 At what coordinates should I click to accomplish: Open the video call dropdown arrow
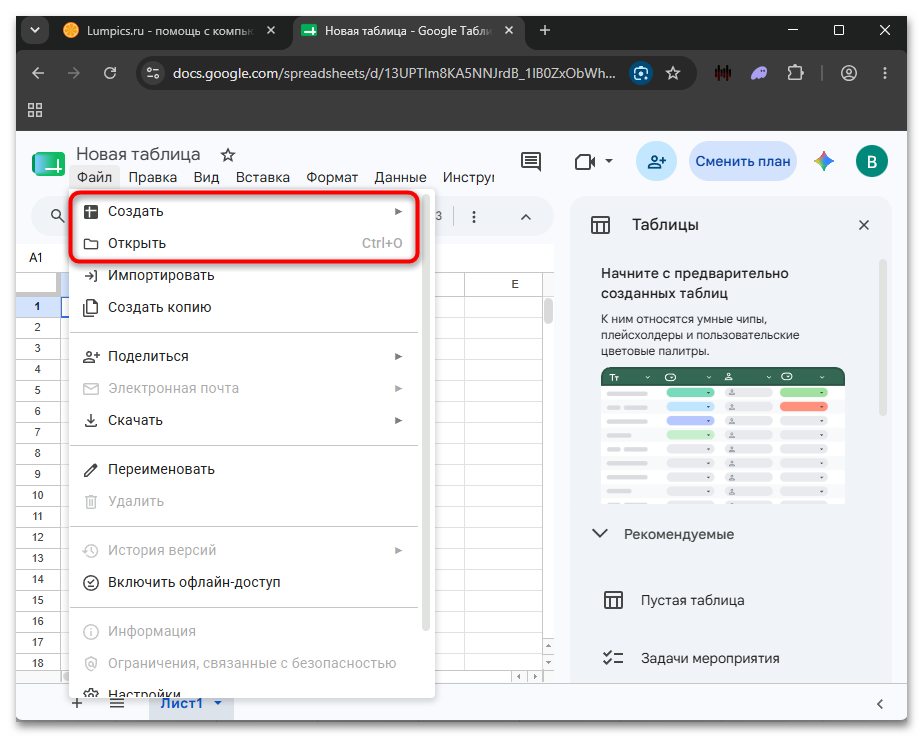[609, 161]
